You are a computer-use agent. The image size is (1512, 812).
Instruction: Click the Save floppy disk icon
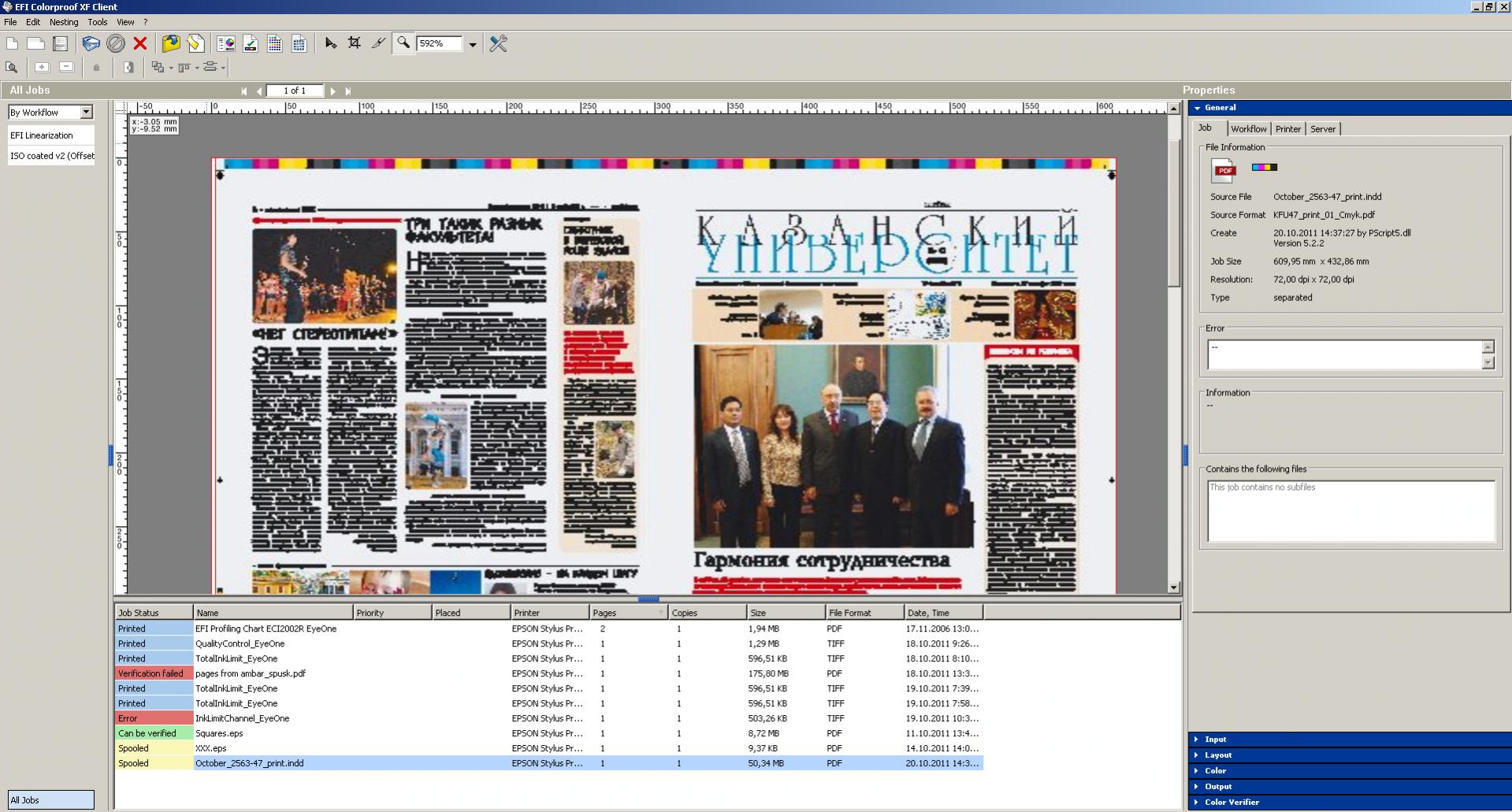point(60,43)
